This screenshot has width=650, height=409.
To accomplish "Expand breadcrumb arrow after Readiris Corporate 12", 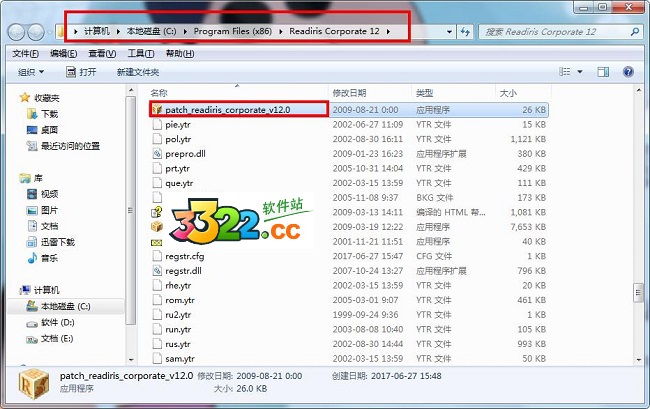I will click(x=388, y=31).
